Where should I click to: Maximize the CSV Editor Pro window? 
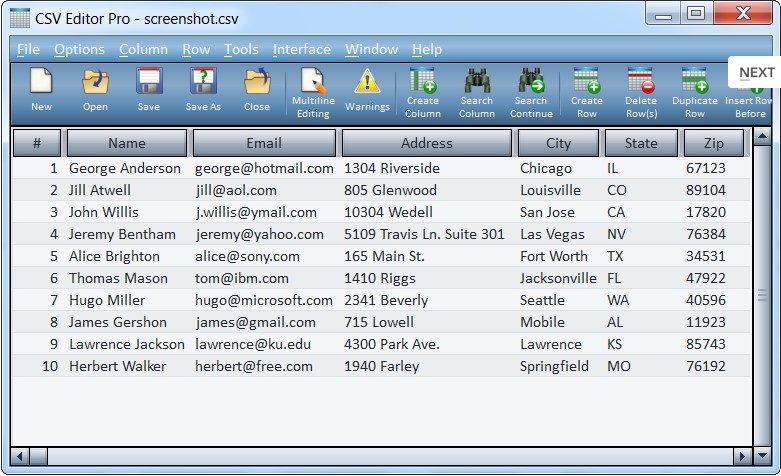(696, 12)
